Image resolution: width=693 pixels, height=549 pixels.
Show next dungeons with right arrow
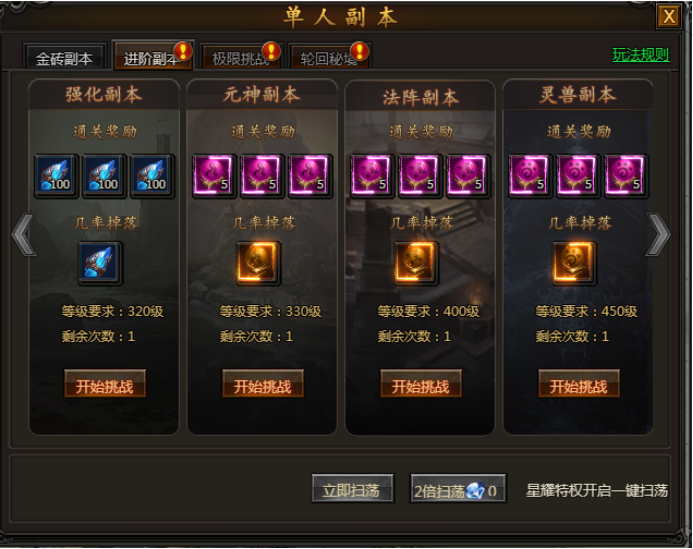click(x=658, y=234)
